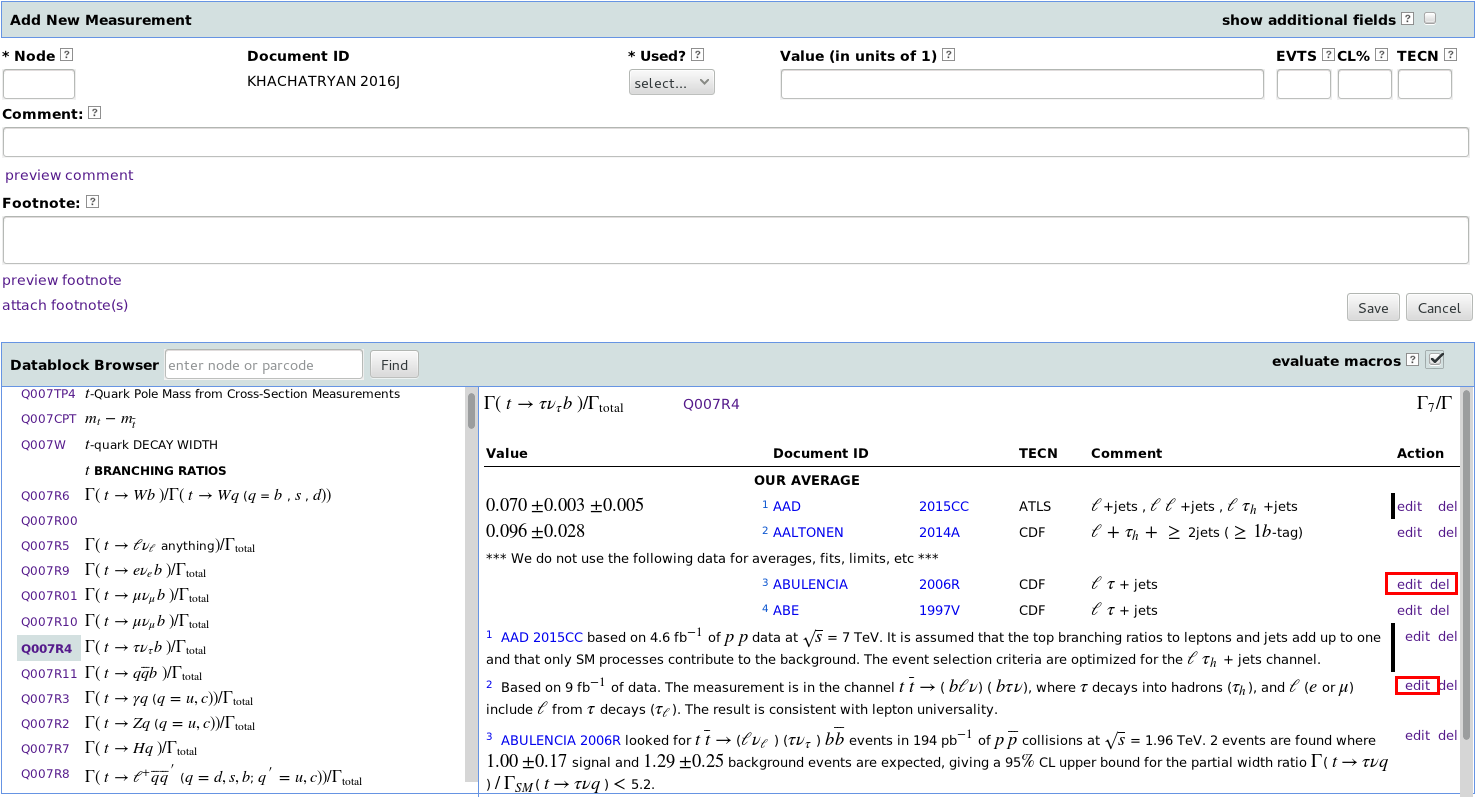Select the highlighted Q007R4 node in list
Viewport: 1479px width, 799px height.
click(49, 648)
